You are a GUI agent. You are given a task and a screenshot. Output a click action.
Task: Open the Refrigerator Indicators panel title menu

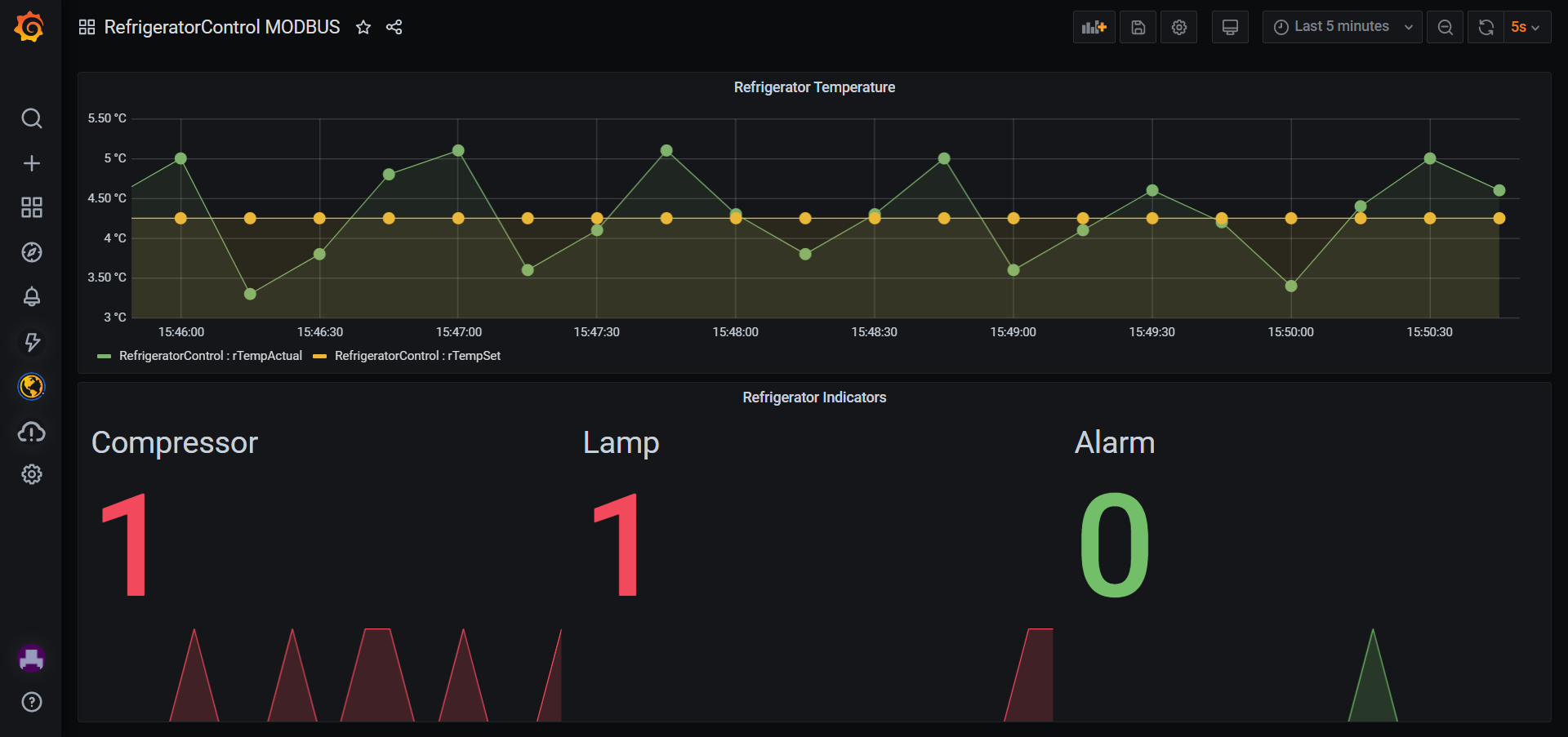pyautogui.click(x=814, y=397)
